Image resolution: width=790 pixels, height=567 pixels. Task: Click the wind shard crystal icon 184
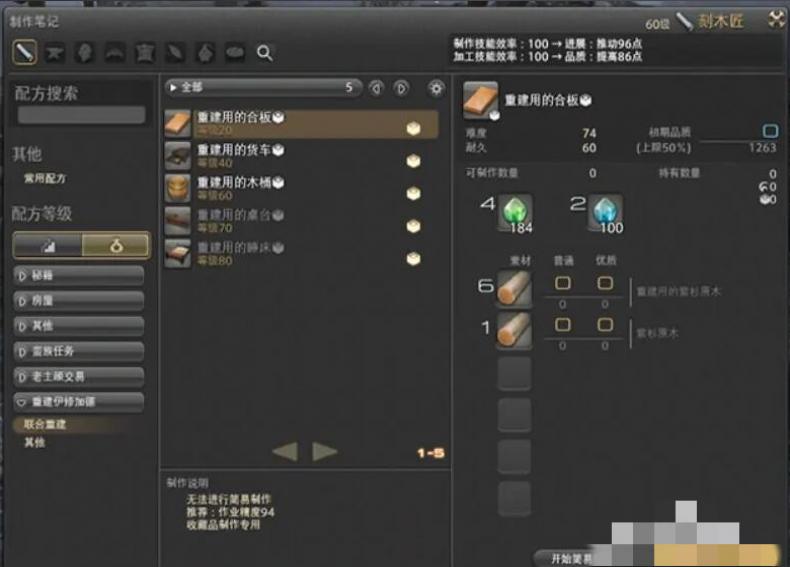click(x=515, y=213)
